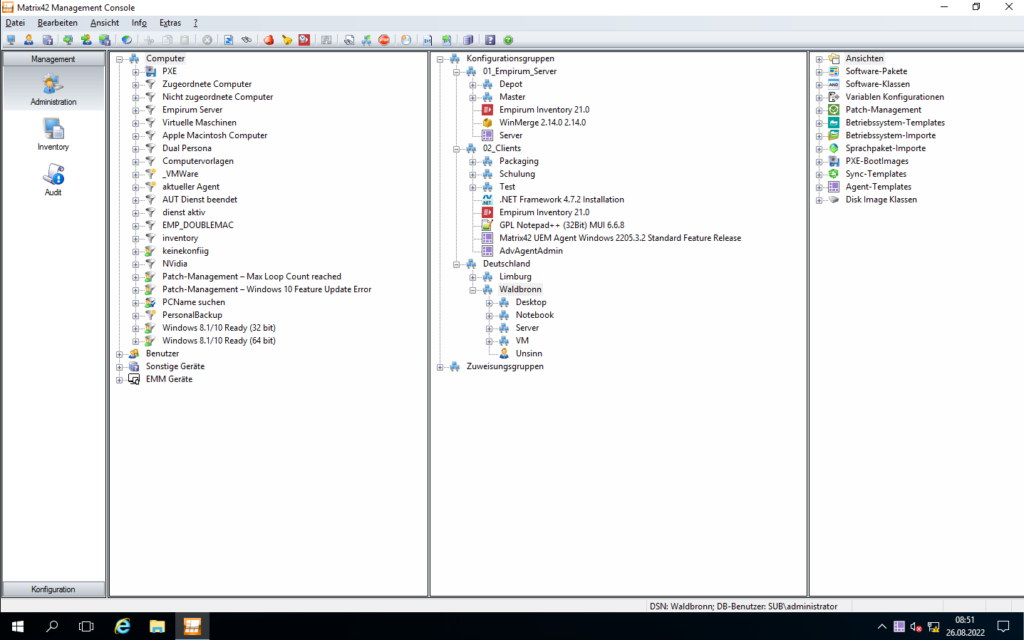Select Apple Macintosh Computer entry
1024x640 pixels.
pyautogui.click(x=215, y=135)
